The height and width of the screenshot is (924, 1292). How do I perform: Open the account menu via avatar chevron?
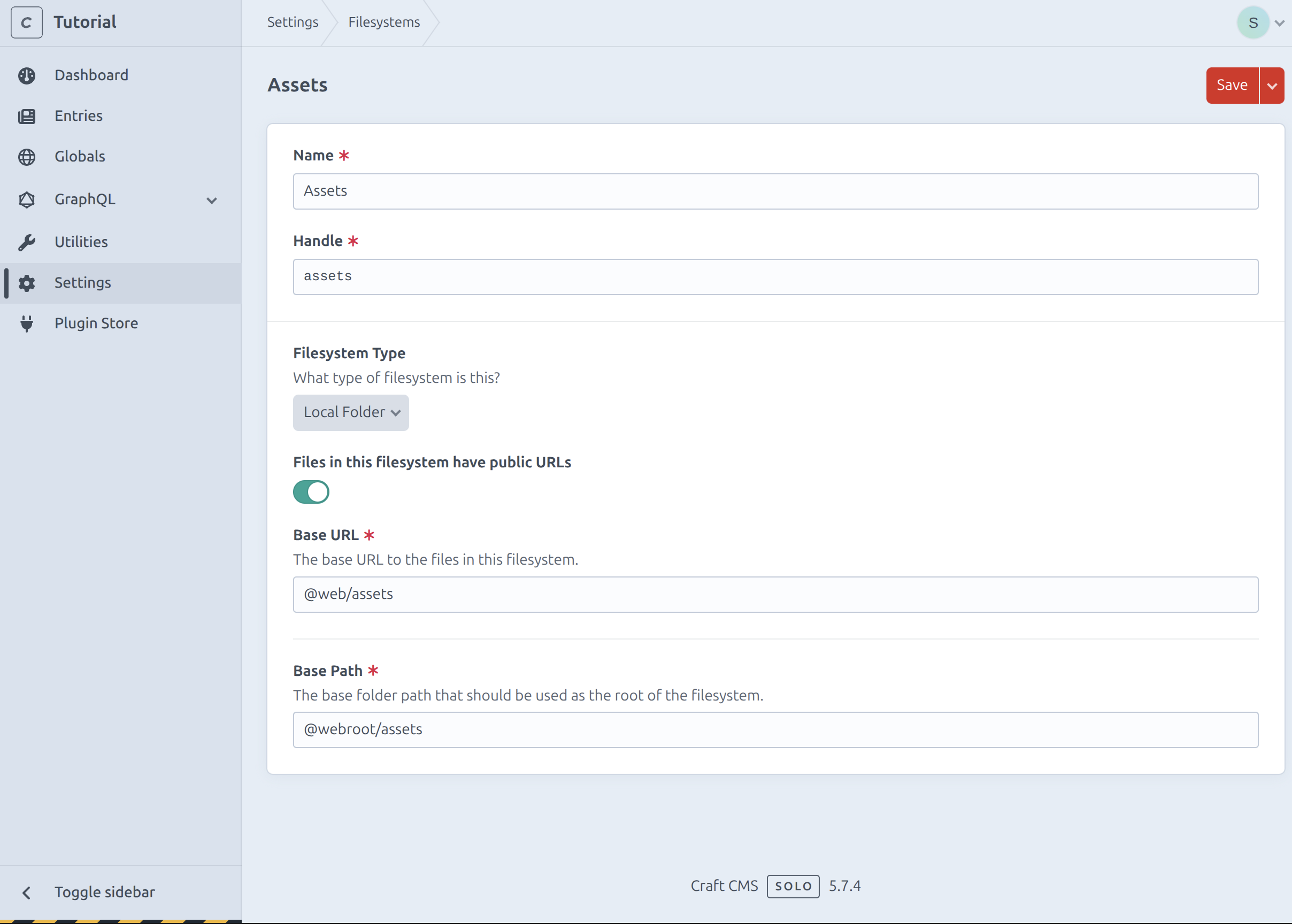(1280, 22)
